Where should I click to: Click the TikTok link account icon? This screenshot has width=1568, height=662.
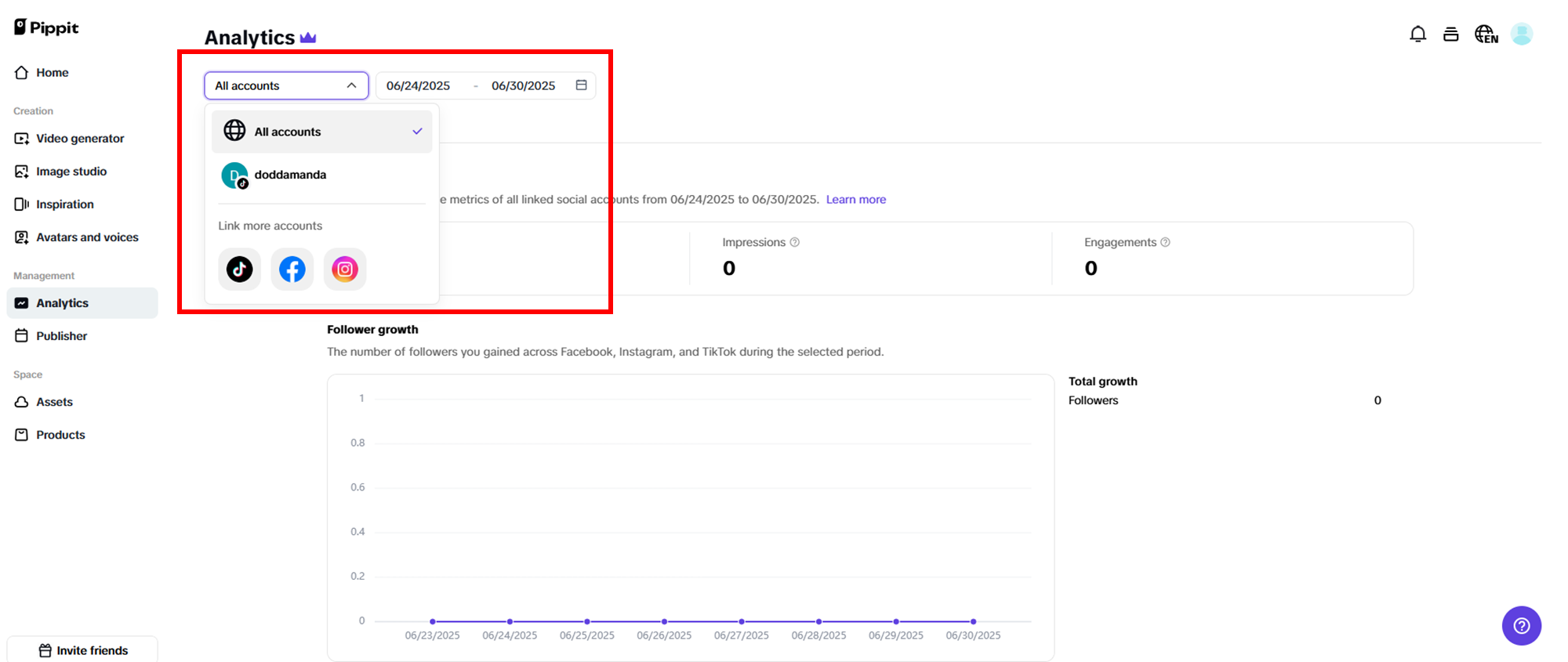[239, 270]
